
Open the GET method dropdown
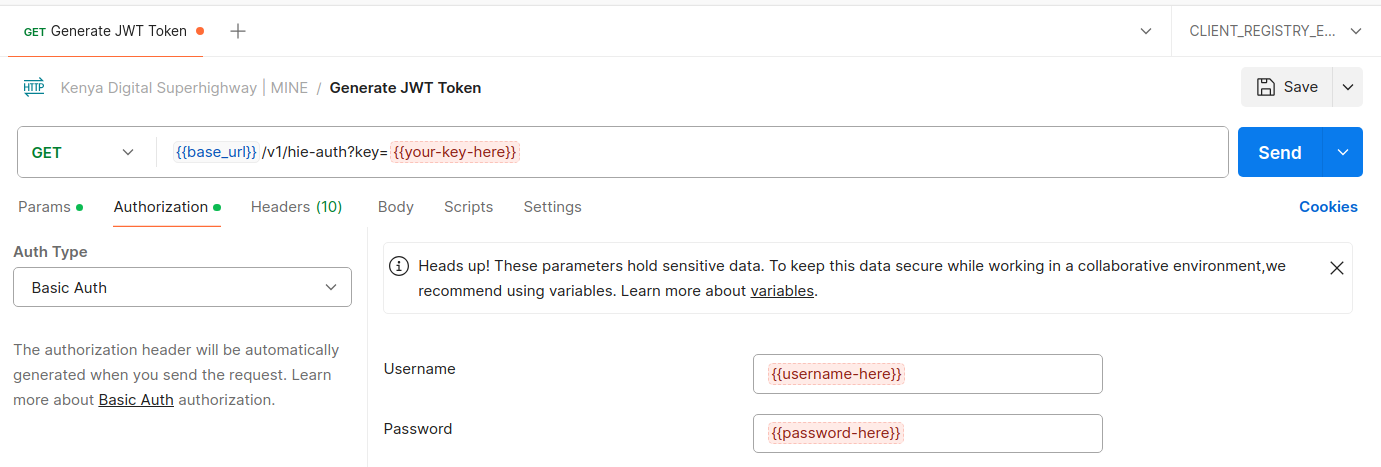[x=85, y=152]
